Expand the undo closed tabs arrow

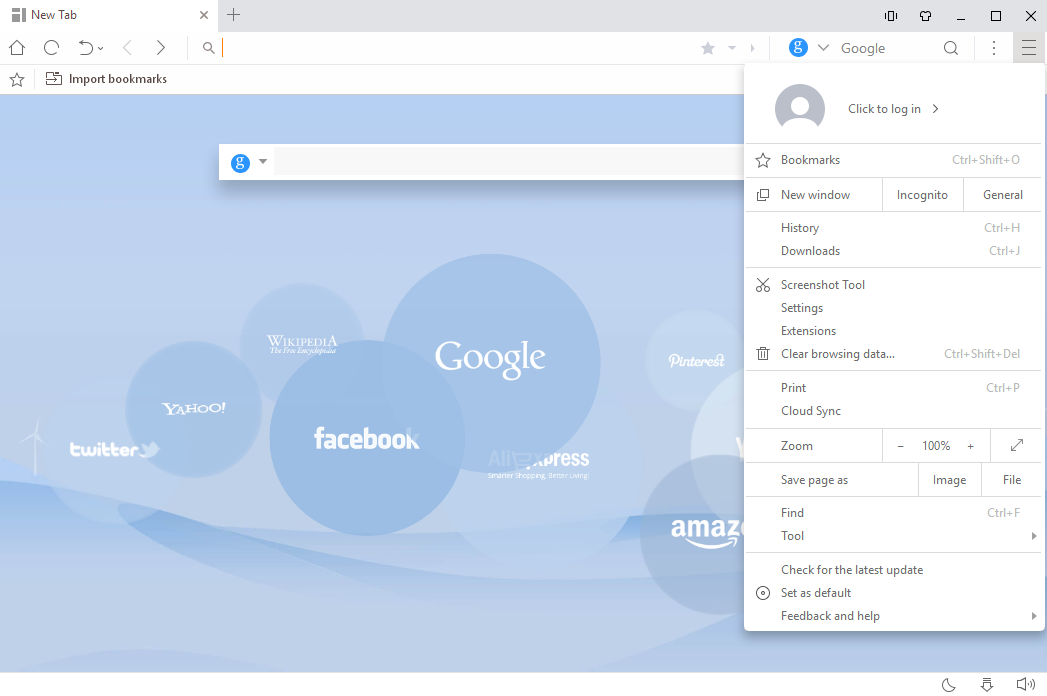100,48
